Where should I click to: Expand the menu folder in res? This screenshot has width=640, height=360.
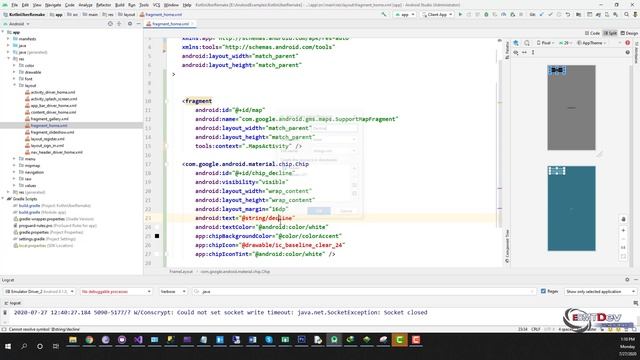pos(14,159)
